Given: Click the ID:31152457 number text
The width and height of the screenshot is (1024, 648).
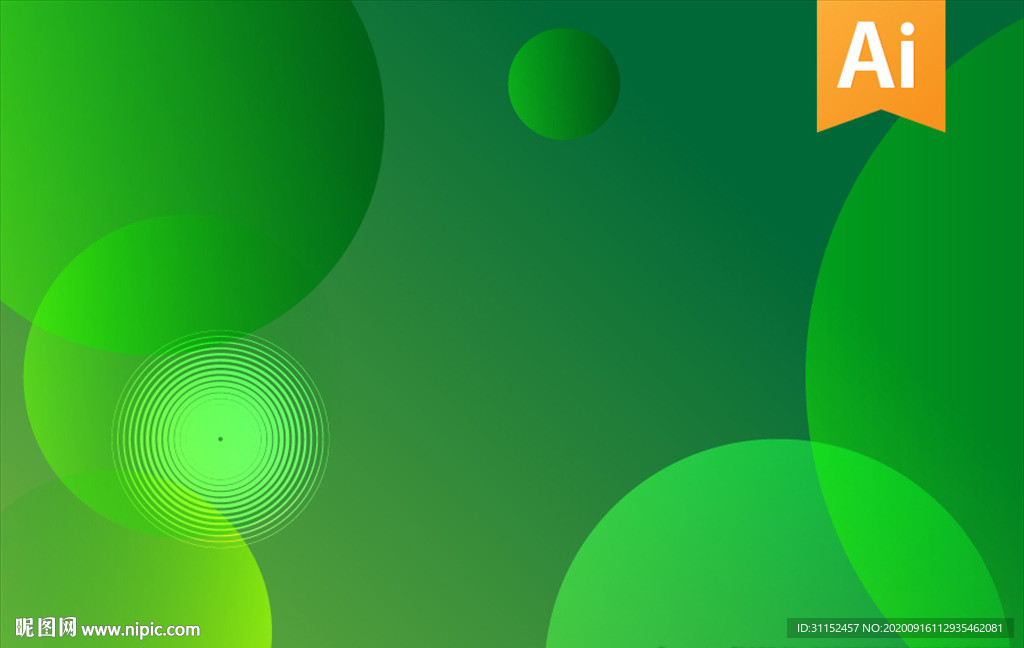Looking at the screenshot, I should tap(827, 628).
